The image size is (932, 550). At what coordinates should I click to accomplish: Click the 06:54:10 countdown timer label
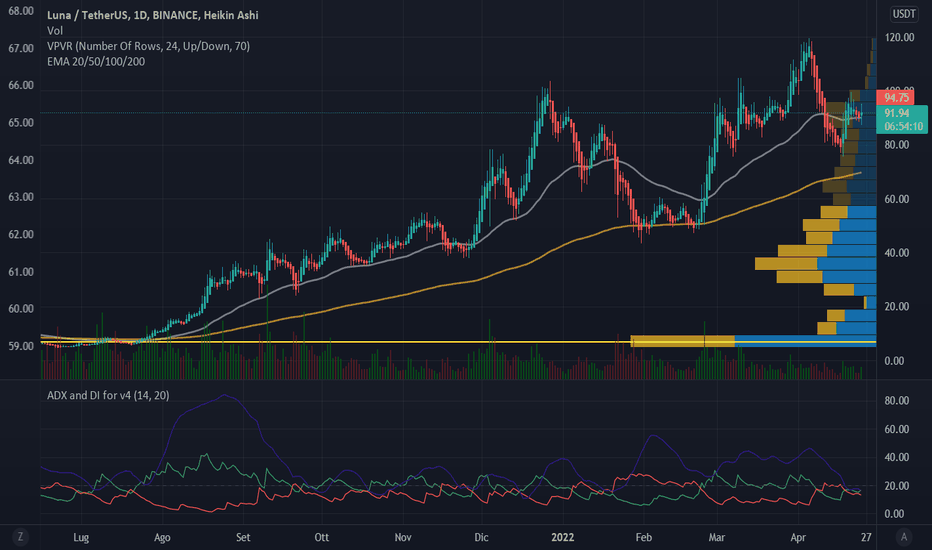coord(903,126)
